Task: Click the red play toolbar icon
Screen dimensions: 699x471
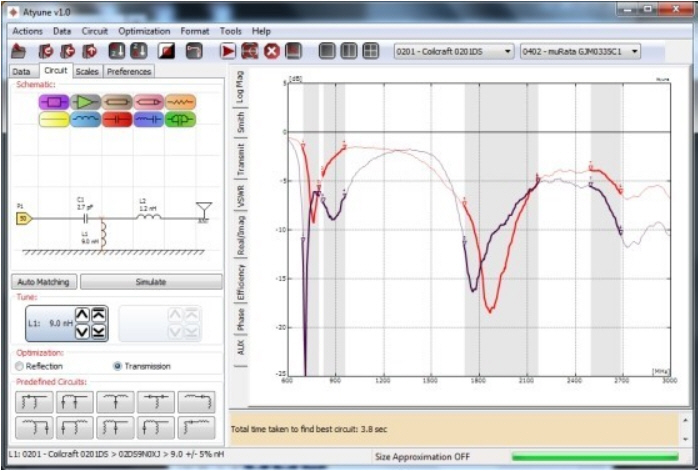Action: point(229,51)
